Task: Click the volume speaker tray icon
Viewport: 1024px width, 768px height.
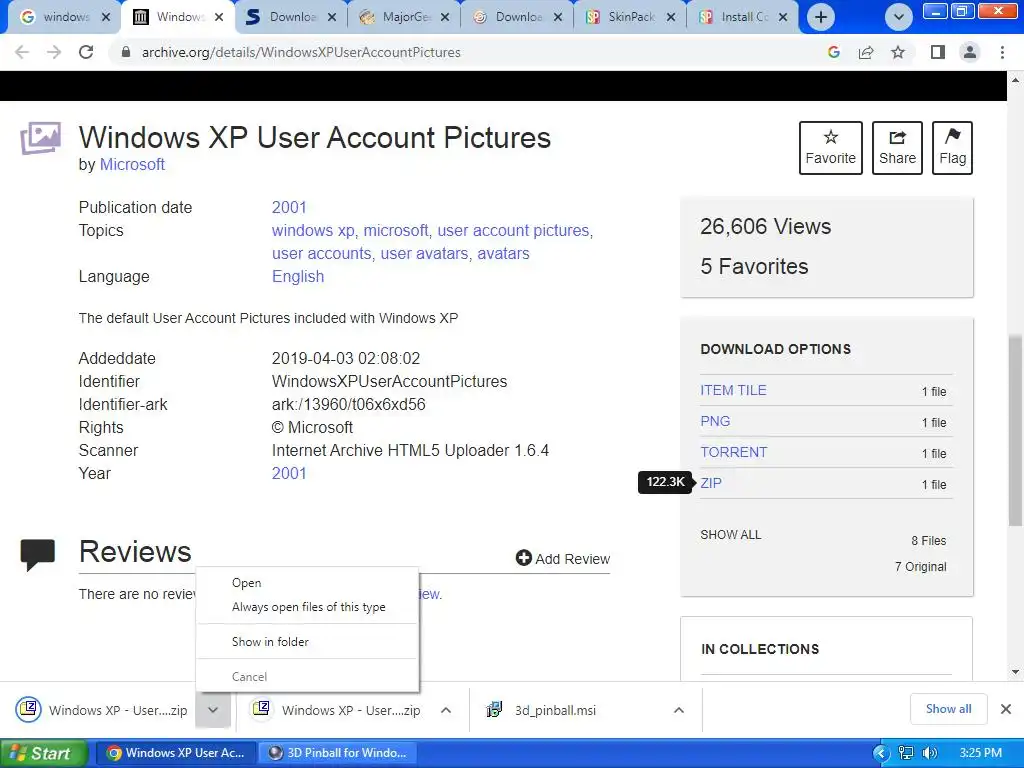Action: coord(930,753)
